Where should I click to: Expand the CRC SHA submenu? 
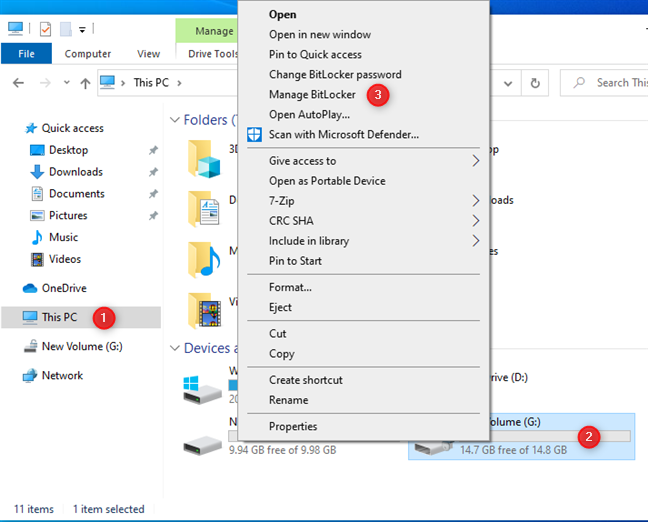364,221
